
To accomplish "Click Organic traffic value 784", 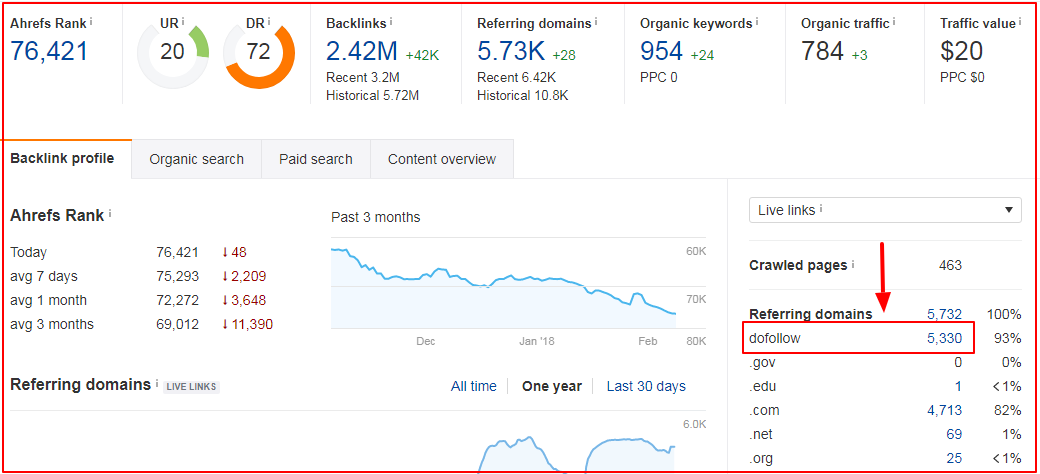I will (822, 51).
